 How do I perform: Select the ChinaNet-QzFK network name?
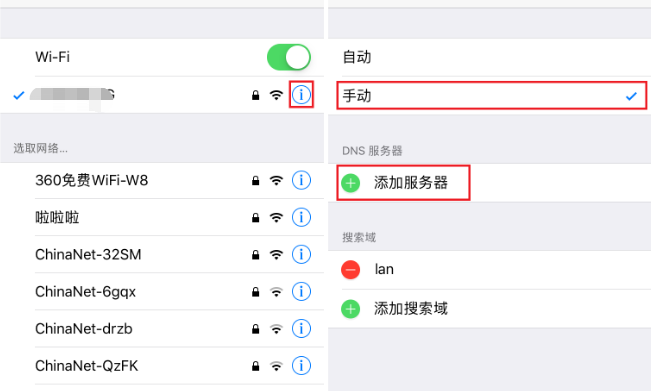[87, 366]
